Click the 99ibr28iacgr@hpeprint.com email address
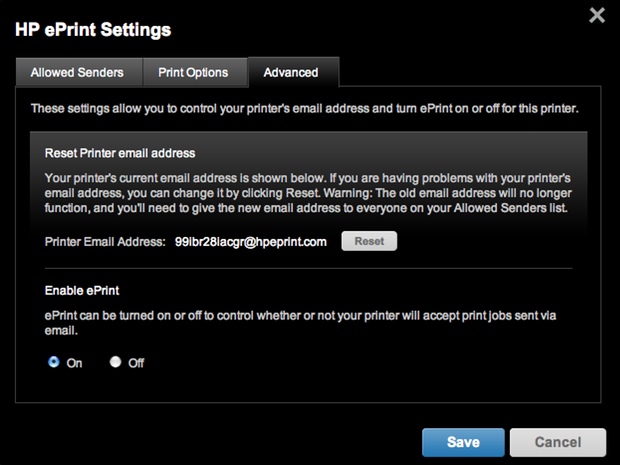This screenshot has height=465, width=620. pyautogui.click(x=251, y=241)
